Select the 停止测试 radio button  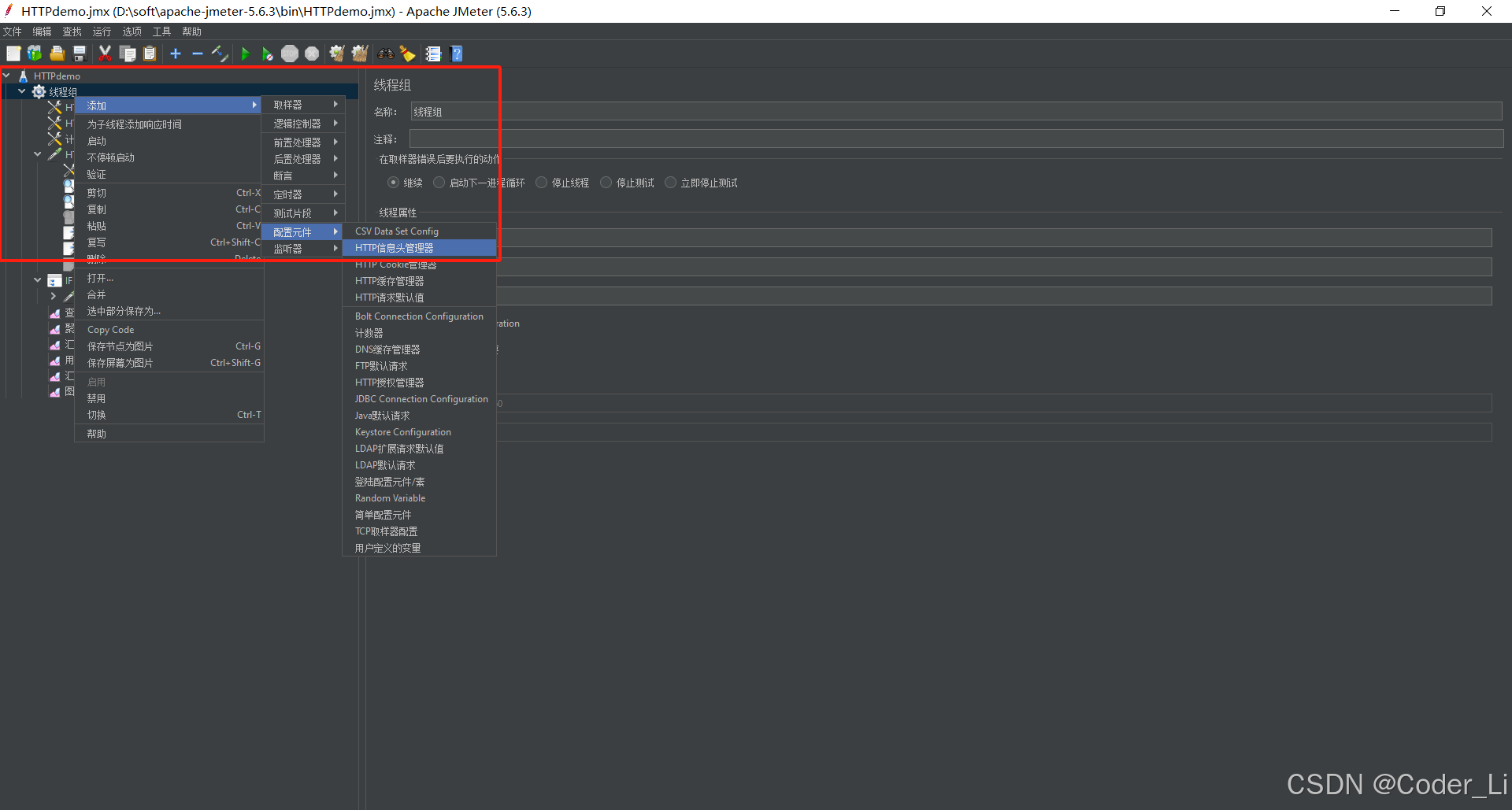point(606,183)
